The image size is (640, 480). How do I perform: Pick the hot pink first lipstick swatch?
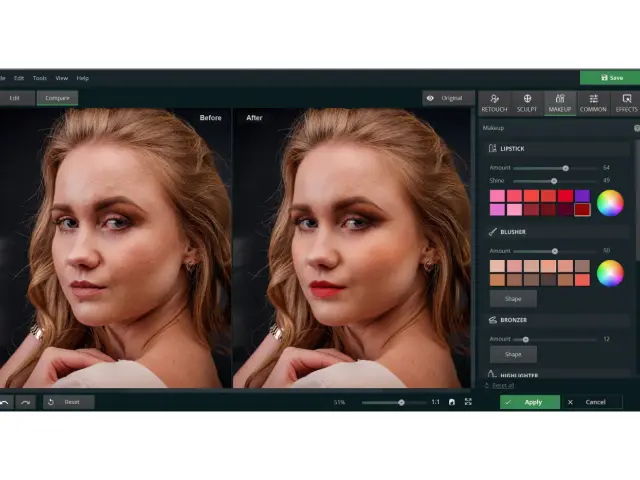tap(498, 196)
